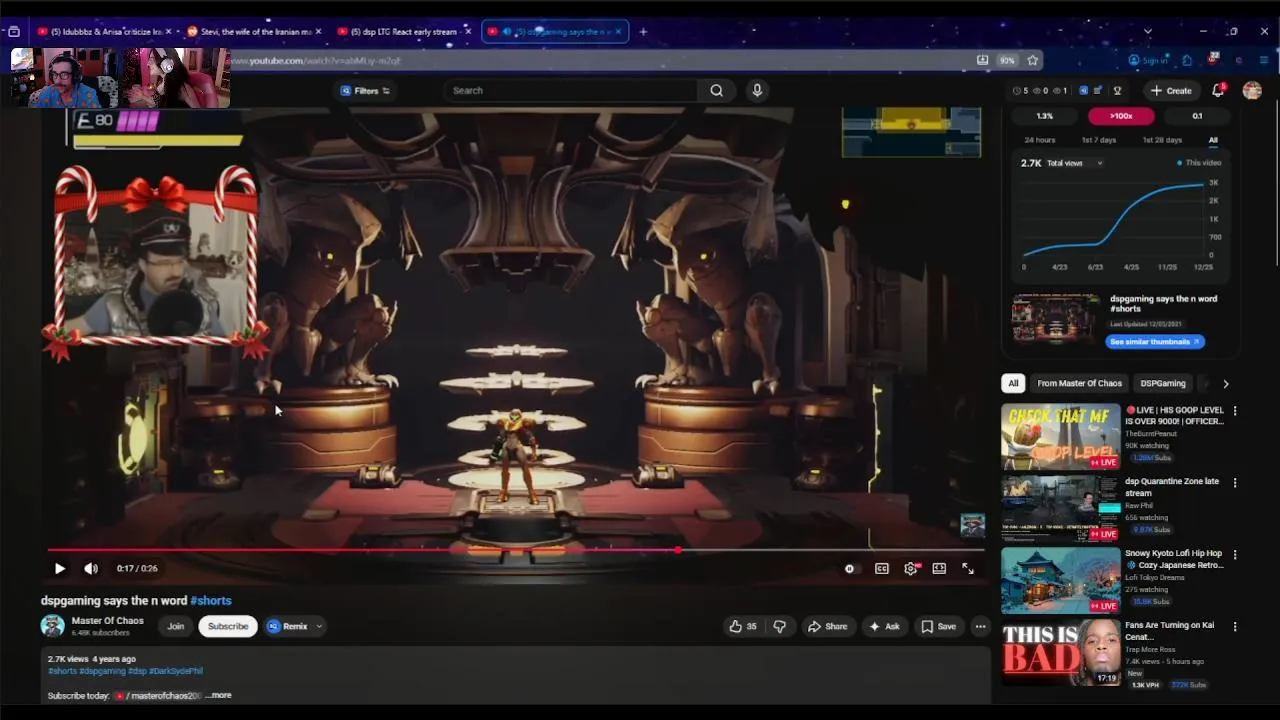Open the Create menu
This screenshot has width=1280, height=720.
tap(1171, 90)
